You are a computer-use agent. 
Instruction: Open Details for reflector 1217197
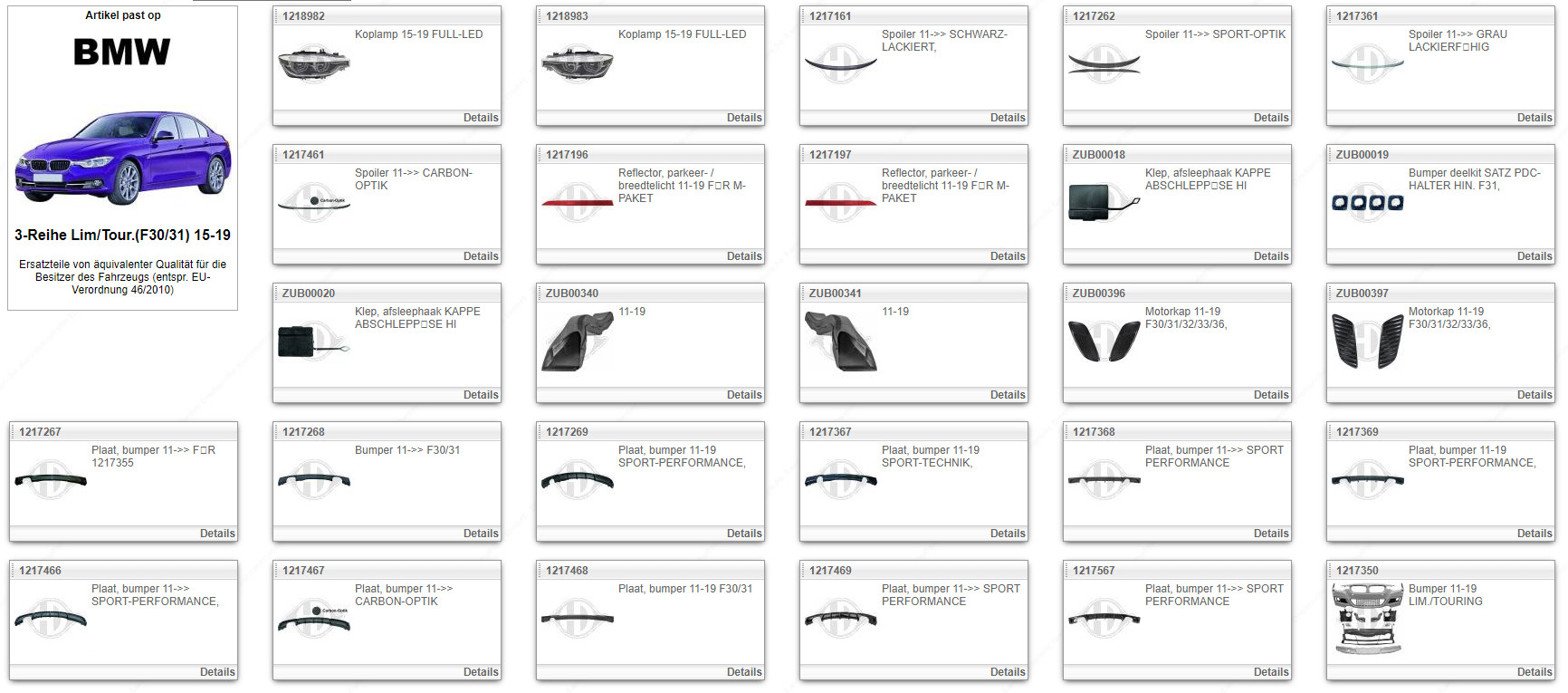1008,256
